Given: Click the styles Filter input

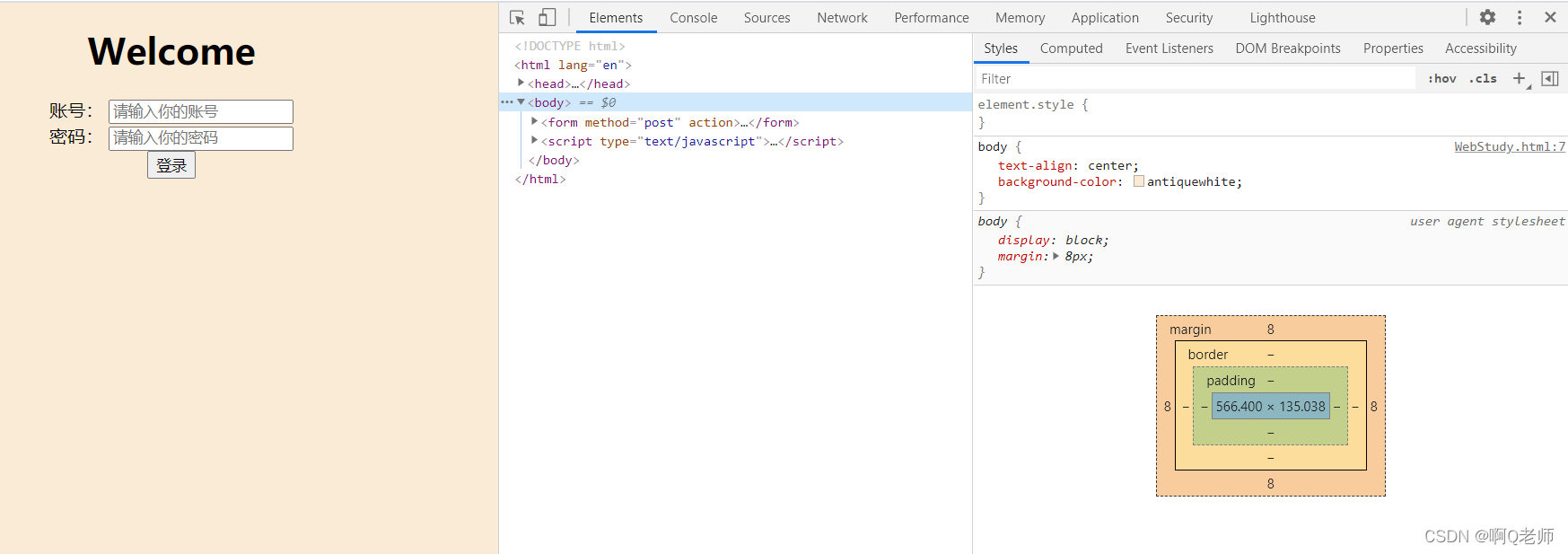Looking at the screenshot, I should [x=1196, y=79].
